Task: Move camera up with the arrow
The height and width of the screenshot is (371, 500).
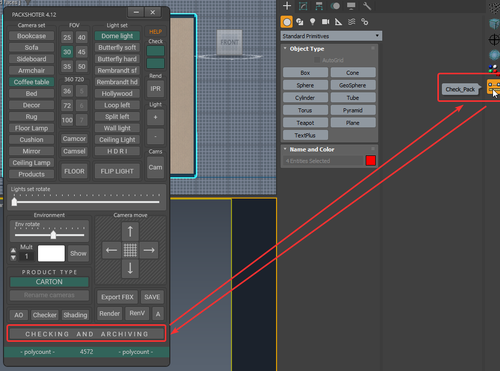Action: point(130,232)
